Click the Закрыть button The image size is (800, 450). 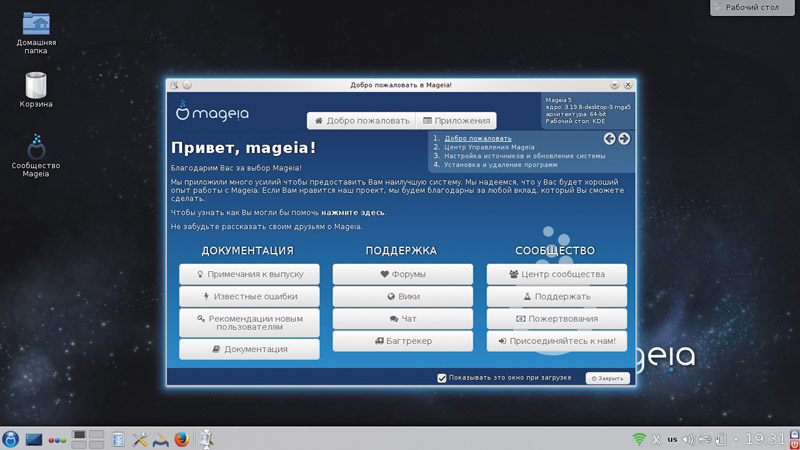pos(608,378)
